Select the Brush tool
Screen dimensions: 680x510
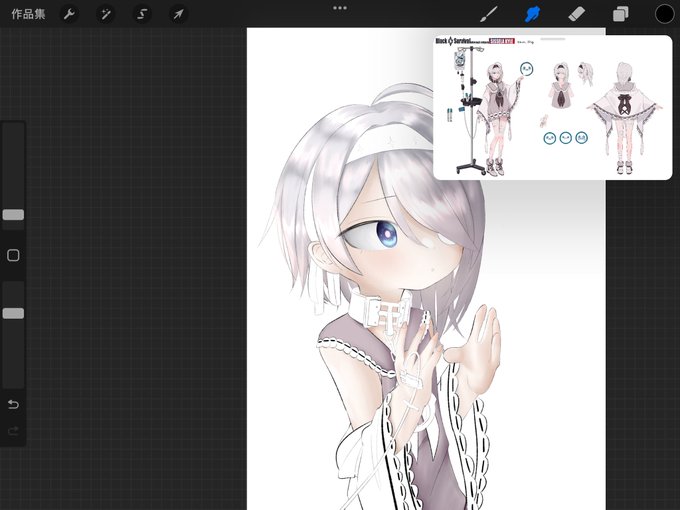tap(489, 14)
